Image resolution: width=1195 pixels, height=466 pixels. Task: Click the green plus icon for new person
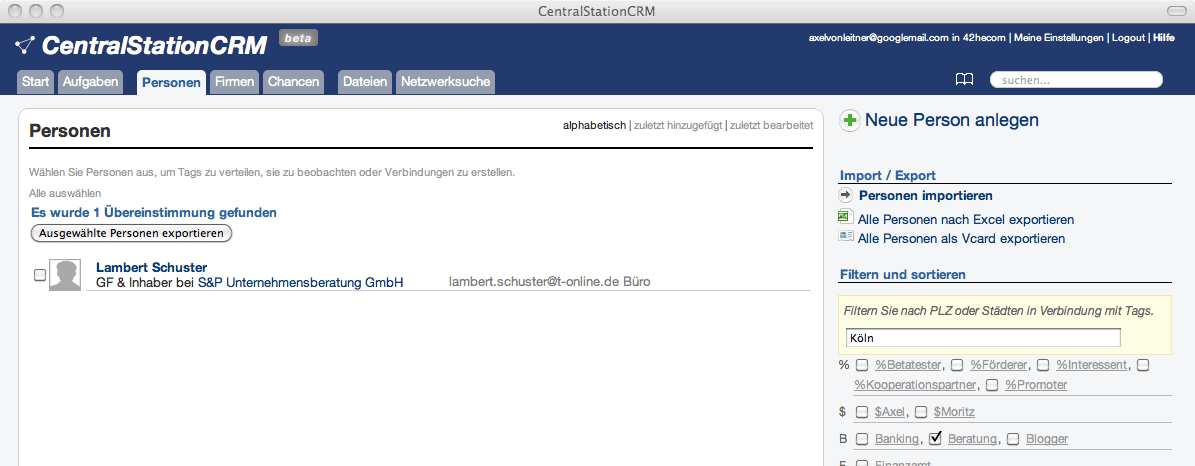click(850, 121)
